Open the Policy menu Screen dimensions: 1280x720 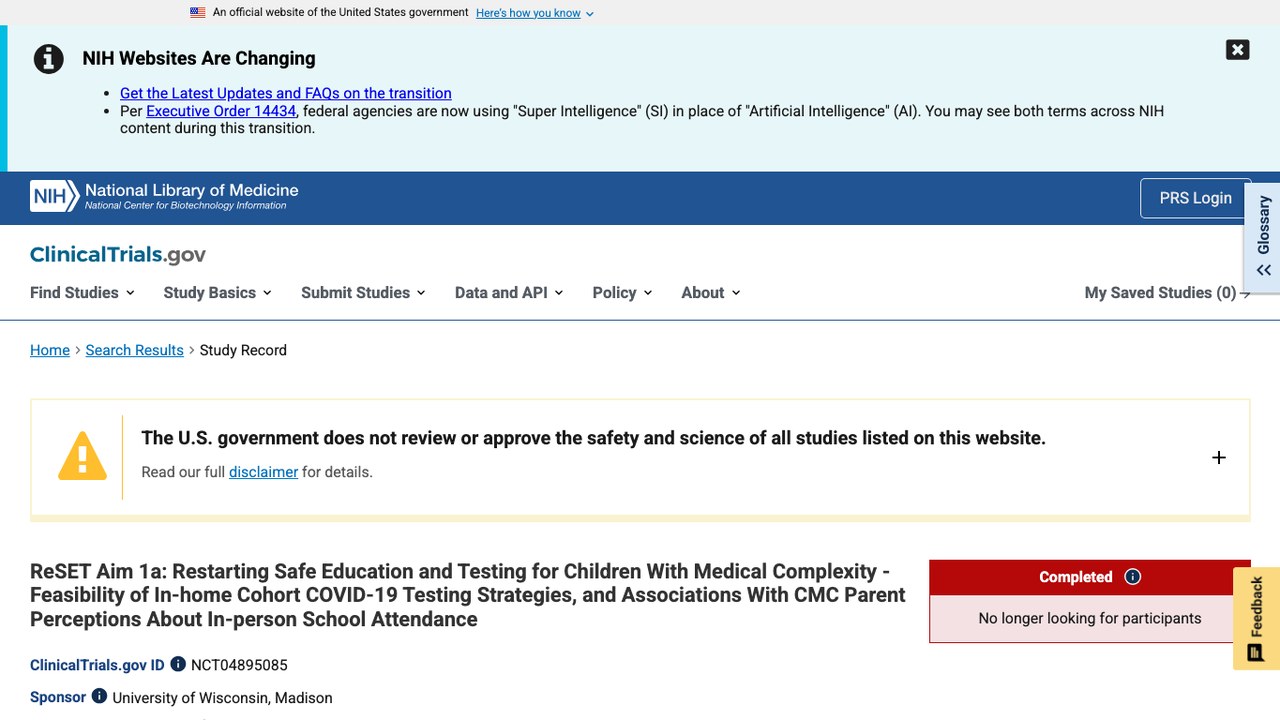coord(622,293)
